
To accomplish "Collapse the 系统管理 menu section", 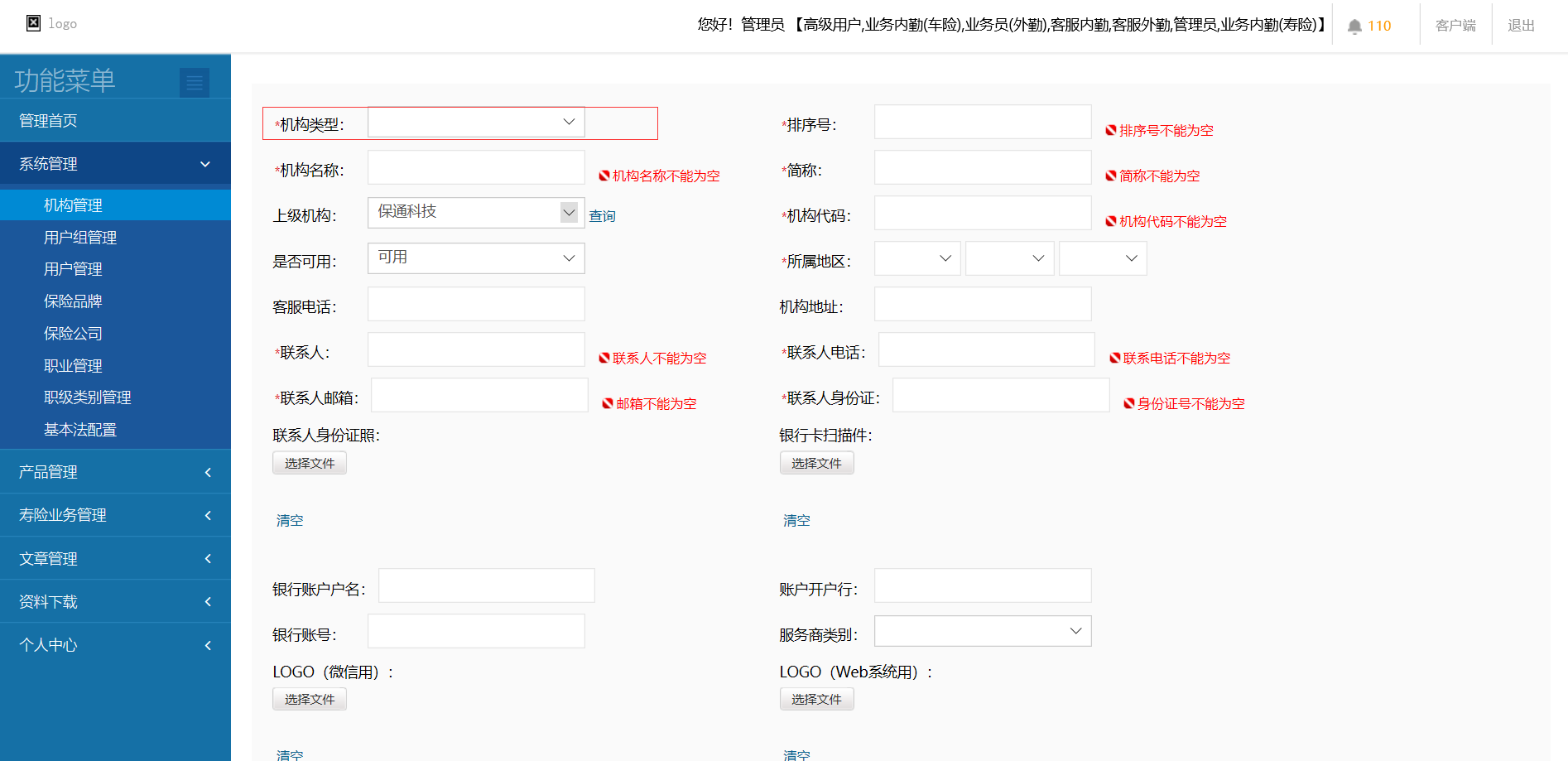I will coord(115,164).
